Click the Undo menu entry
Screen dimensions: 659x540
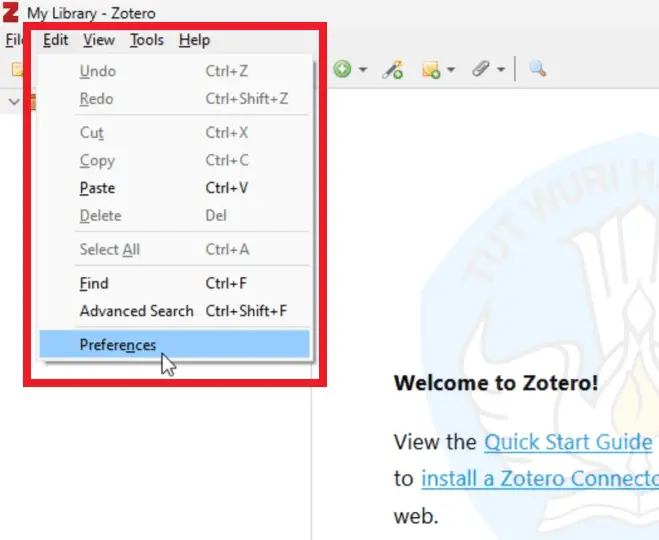[x=174, y=71]
